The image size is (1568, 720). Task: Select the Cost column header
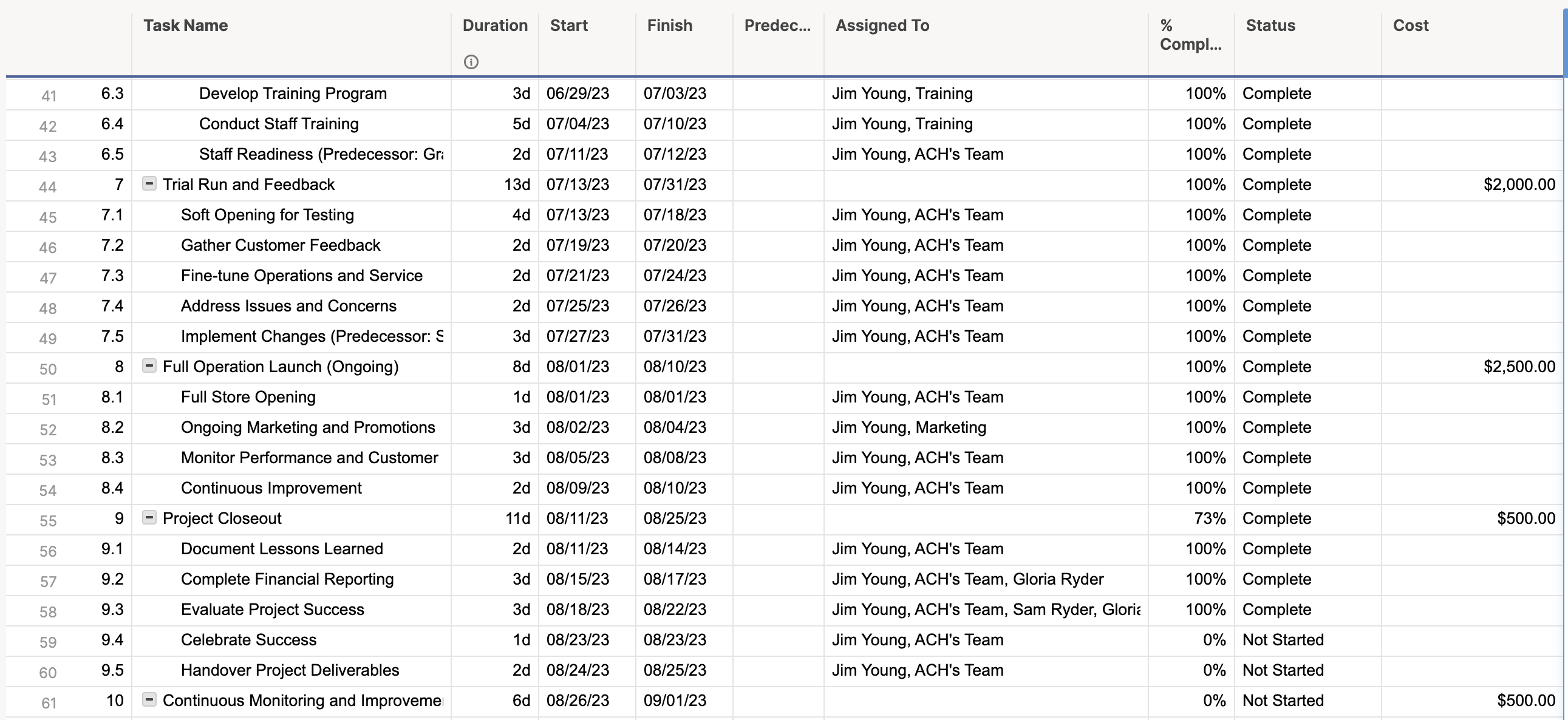point(1411,25)
